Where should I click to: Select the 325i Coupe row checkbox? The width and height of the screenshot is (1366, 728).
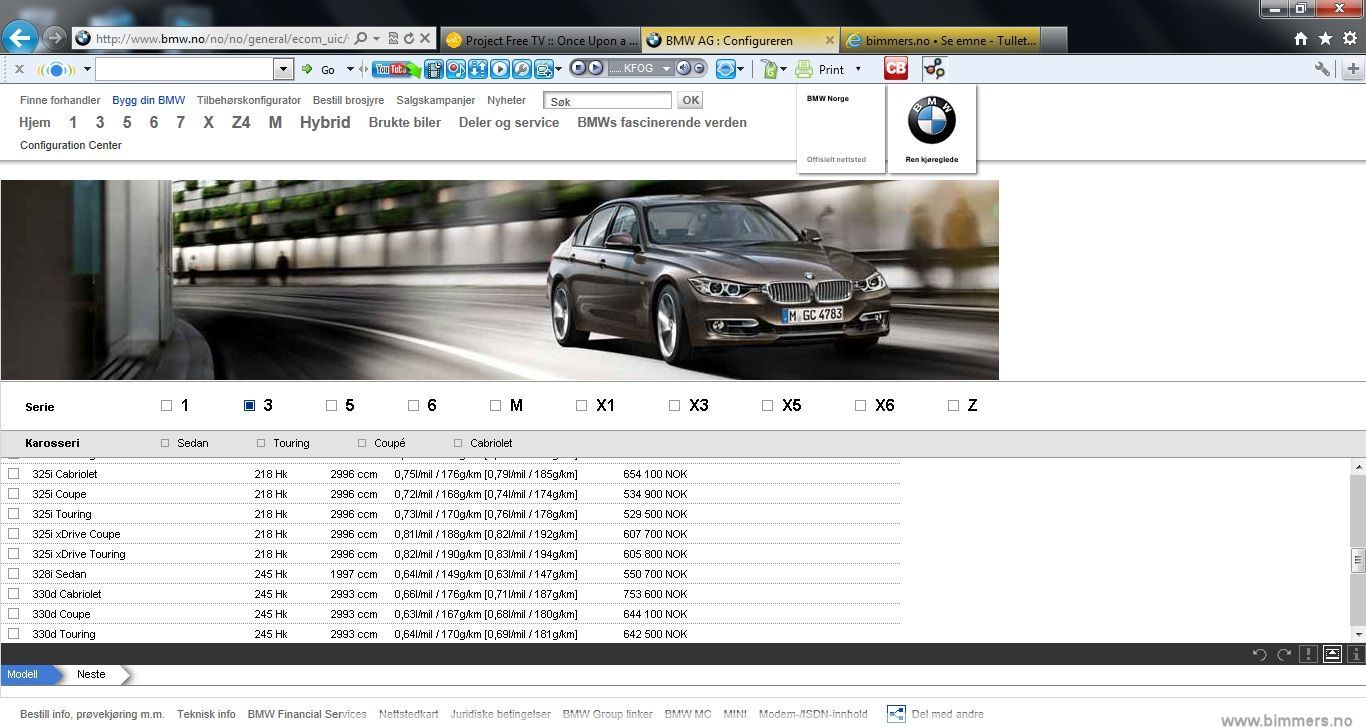[14, 494]
